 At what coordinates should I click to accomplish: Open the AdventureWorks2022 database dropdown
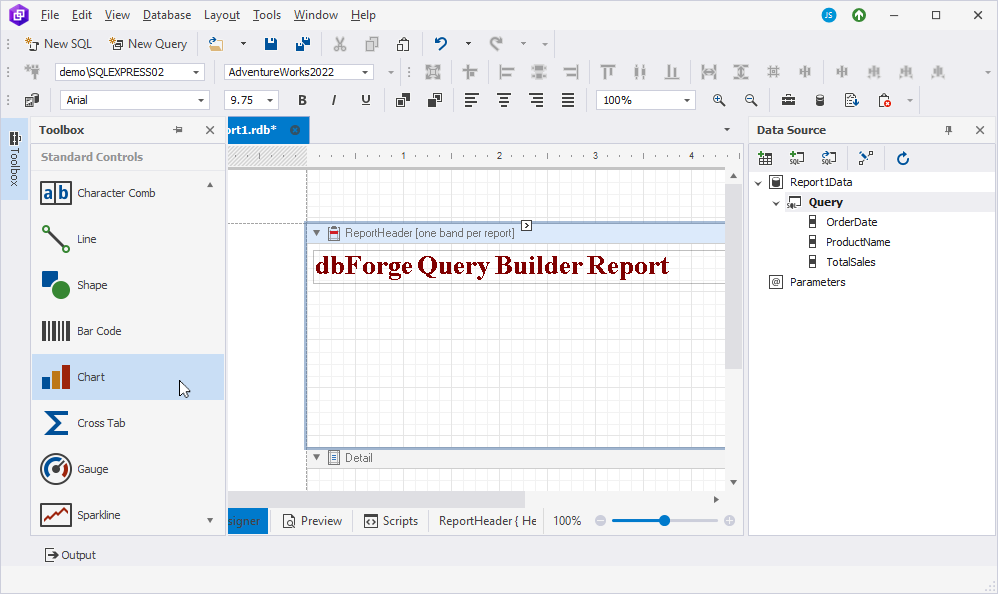[365, 72]
